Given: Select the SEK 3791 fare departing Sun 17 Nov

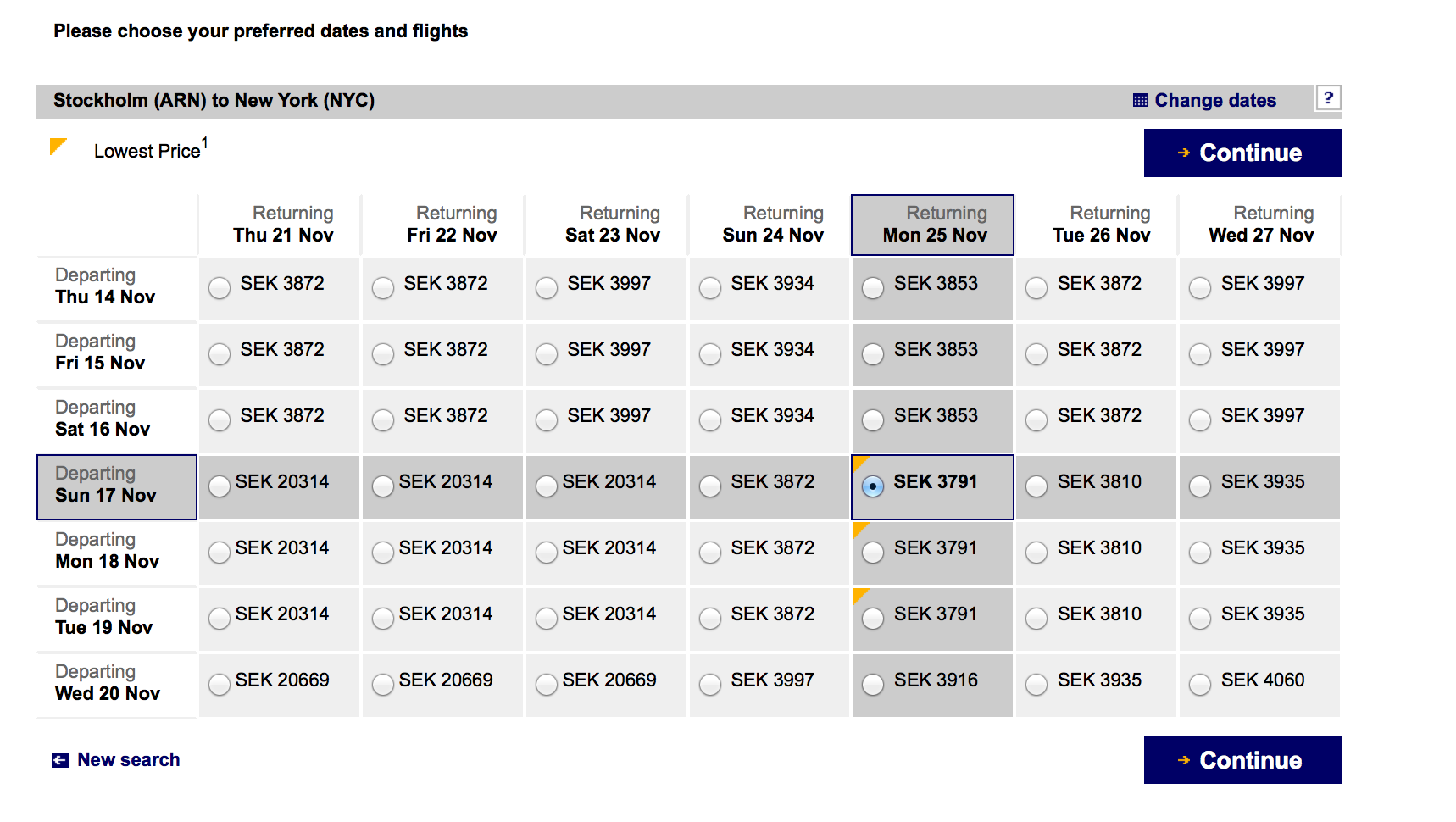Looking at the screenshot, I should [873, 486].
